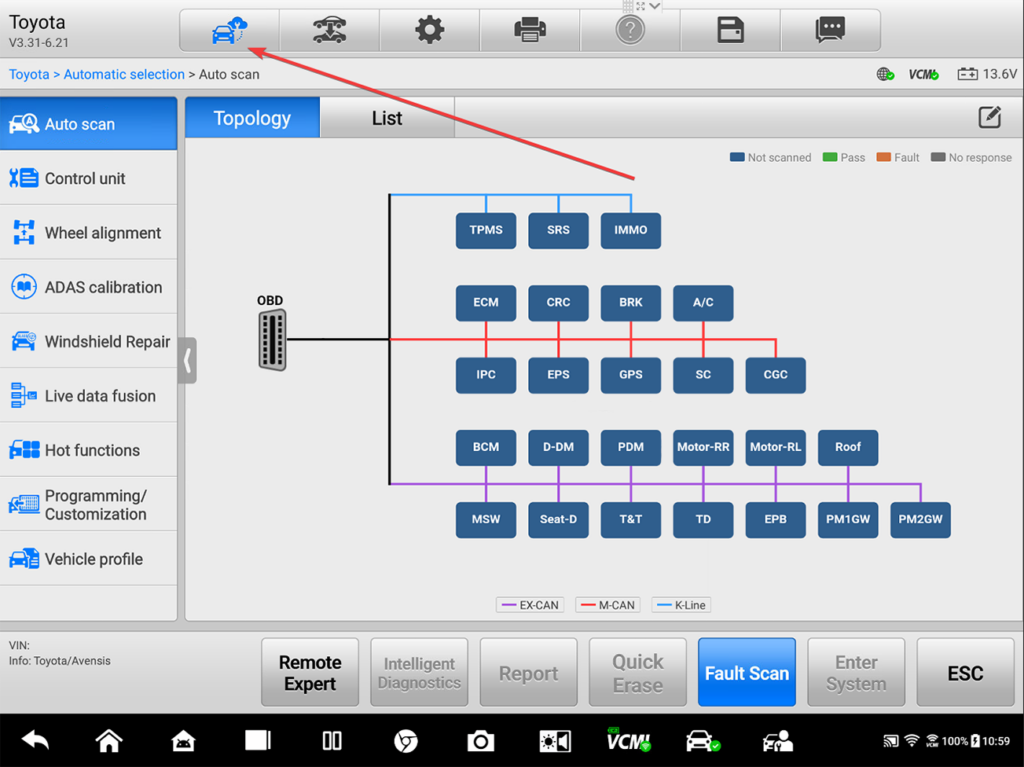Viewport: 1024px width, 767px height.
Task: Select the IMMO module node
Action: point(631,230)
